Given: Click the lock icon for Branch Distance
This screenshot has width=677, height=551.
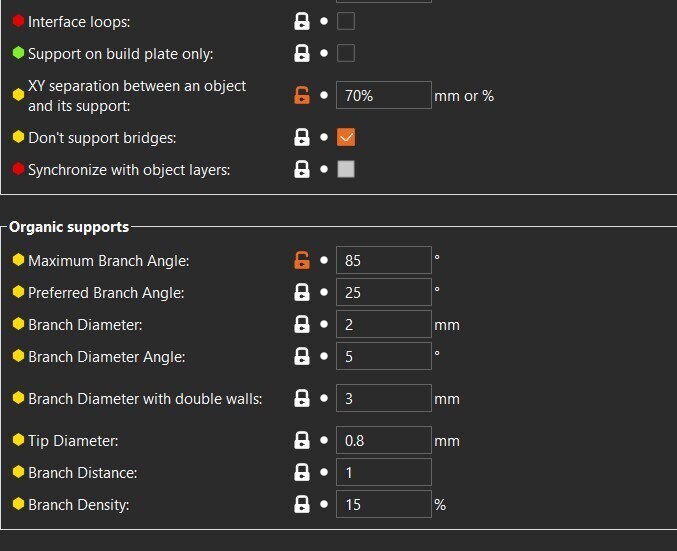Looking at the screenshot, I should click(x=301, y=473).
